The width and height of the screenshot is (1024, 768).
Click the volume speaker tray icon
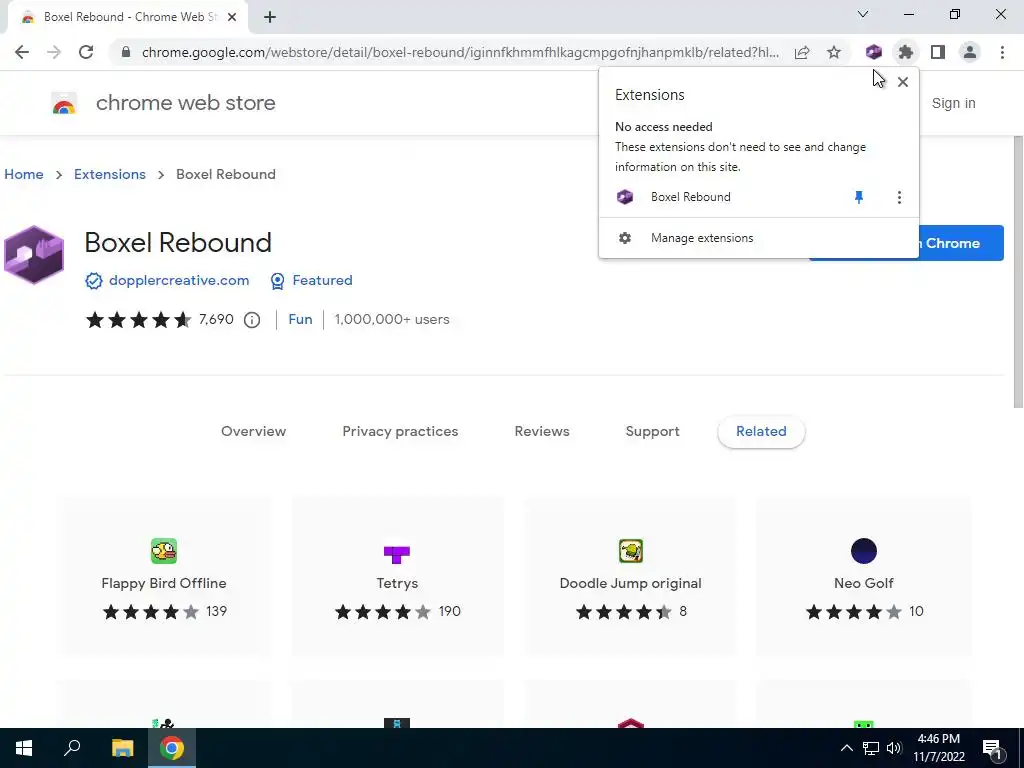[894, 748]
